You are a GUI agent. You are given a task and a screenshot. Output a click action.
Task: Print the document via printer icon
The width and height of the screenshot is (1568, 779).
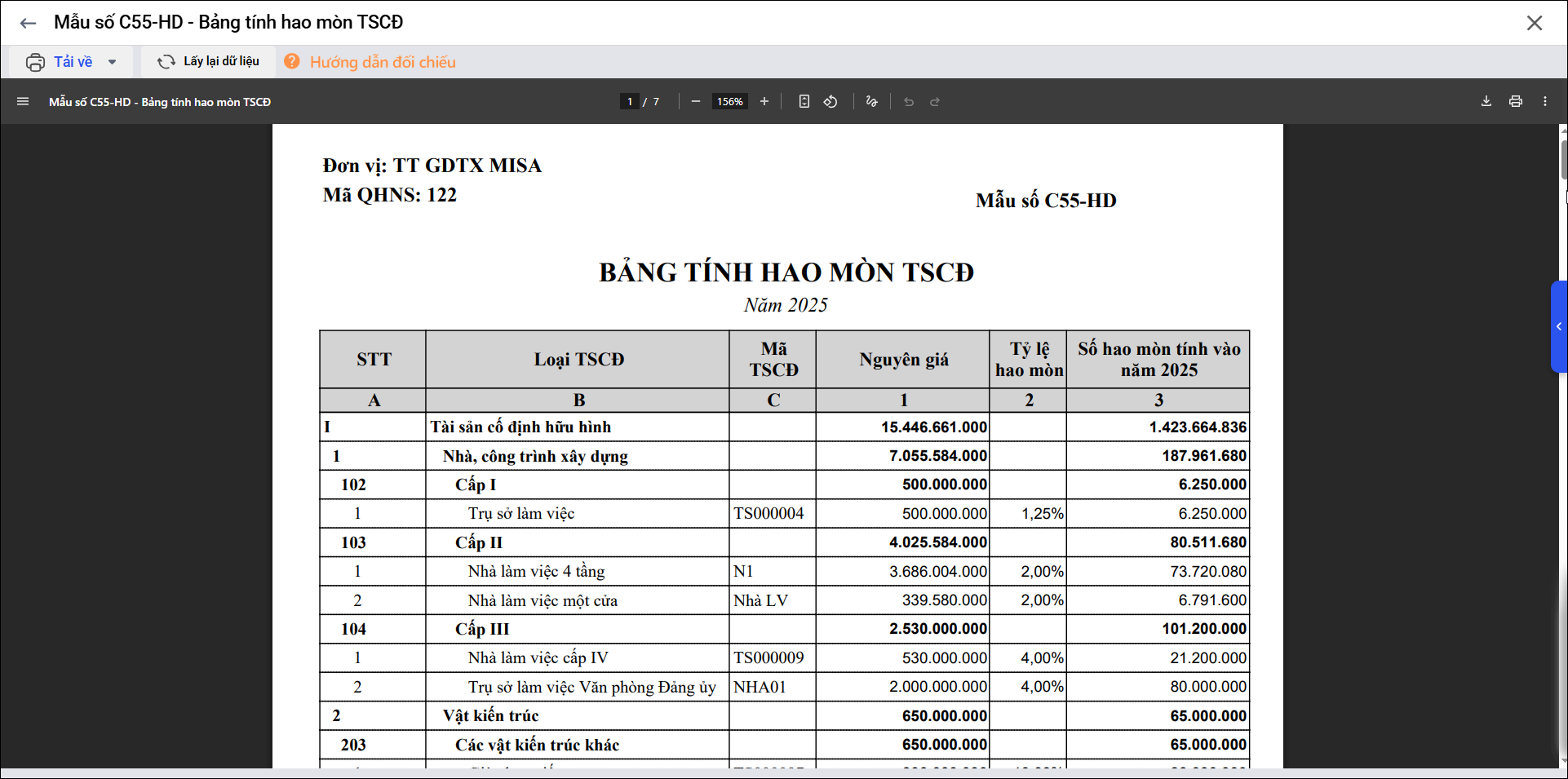pos(1516,102)
